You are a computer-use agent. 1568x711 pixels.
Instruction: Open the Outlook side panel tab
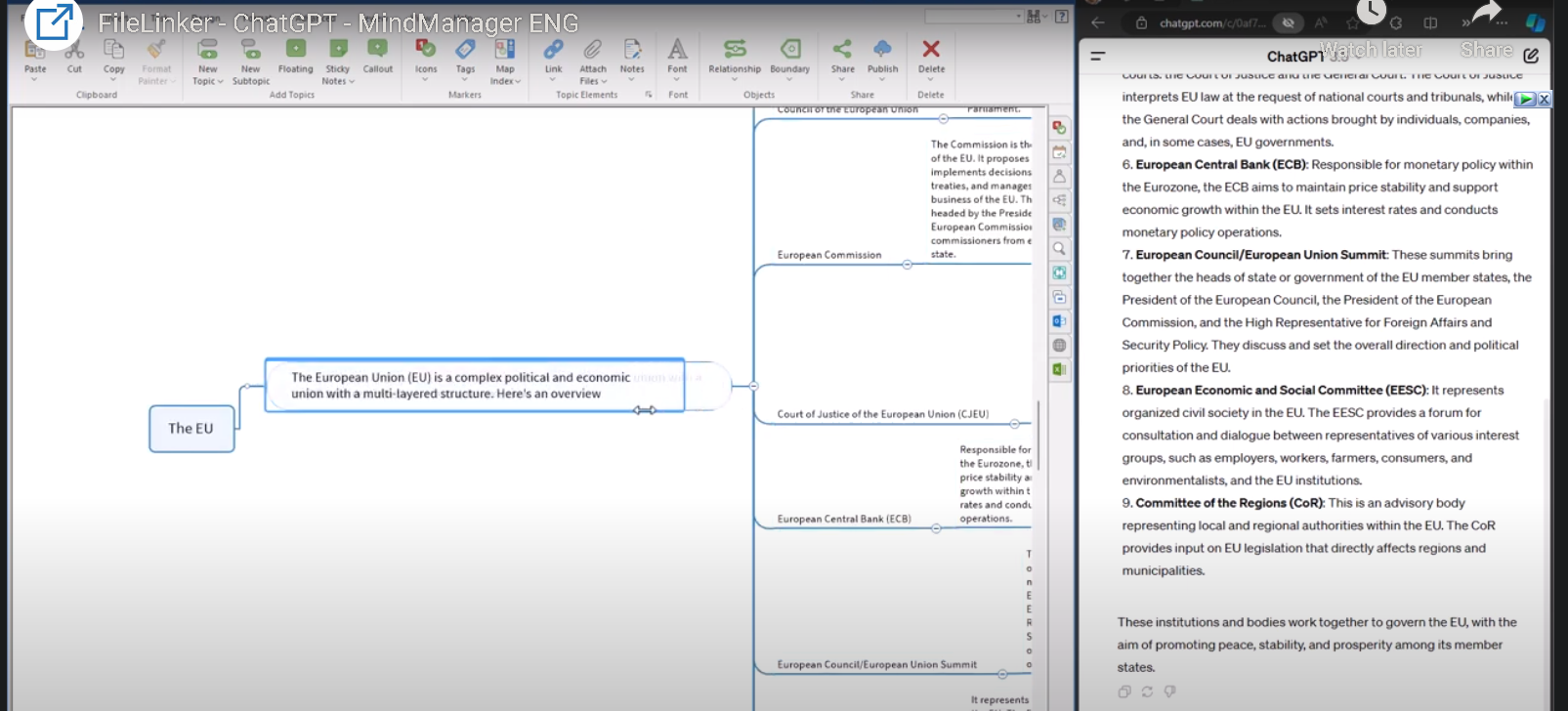coord(1059,321)
